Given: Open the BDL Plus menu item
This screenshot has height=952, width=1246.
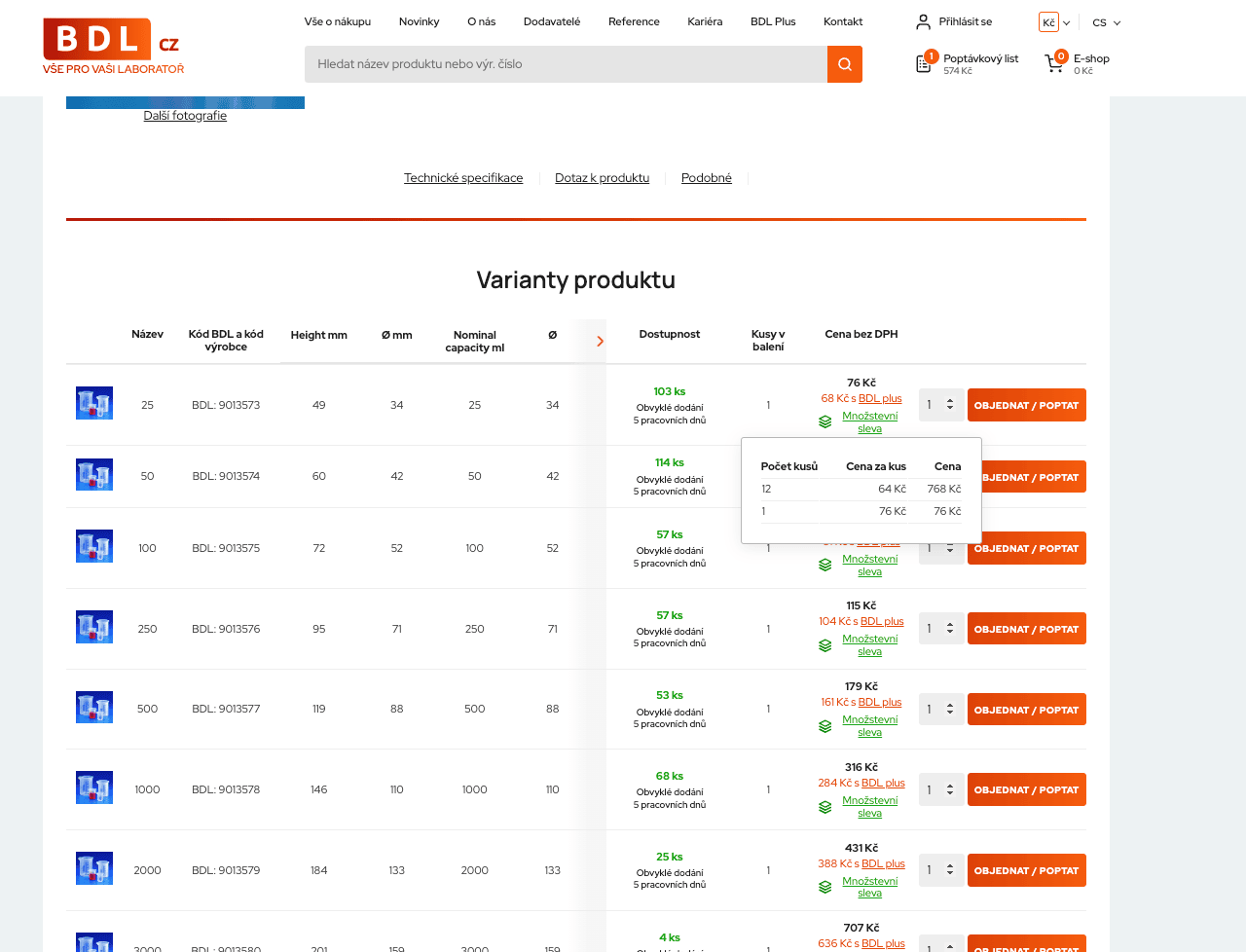Looking at the screenshot, I should [773, 21].
